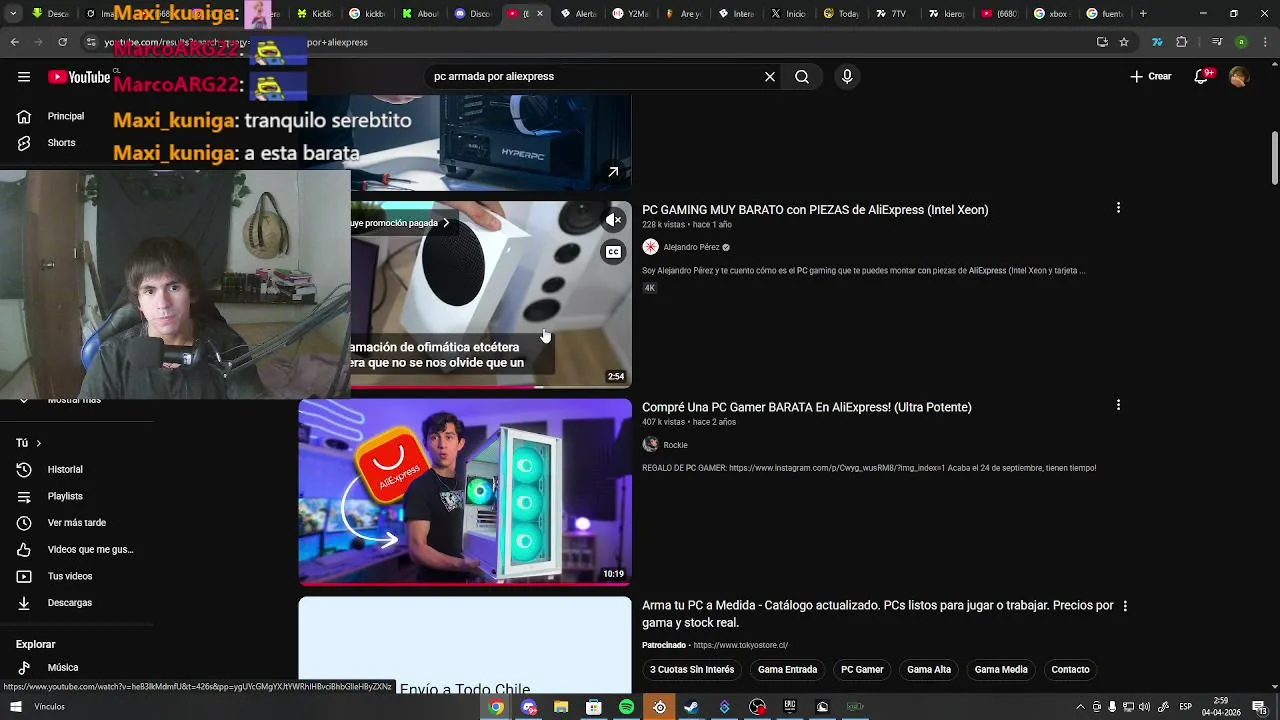1280x720 pixels.
Task: Select the Contacto chip
Action: tap(1070, 670)
